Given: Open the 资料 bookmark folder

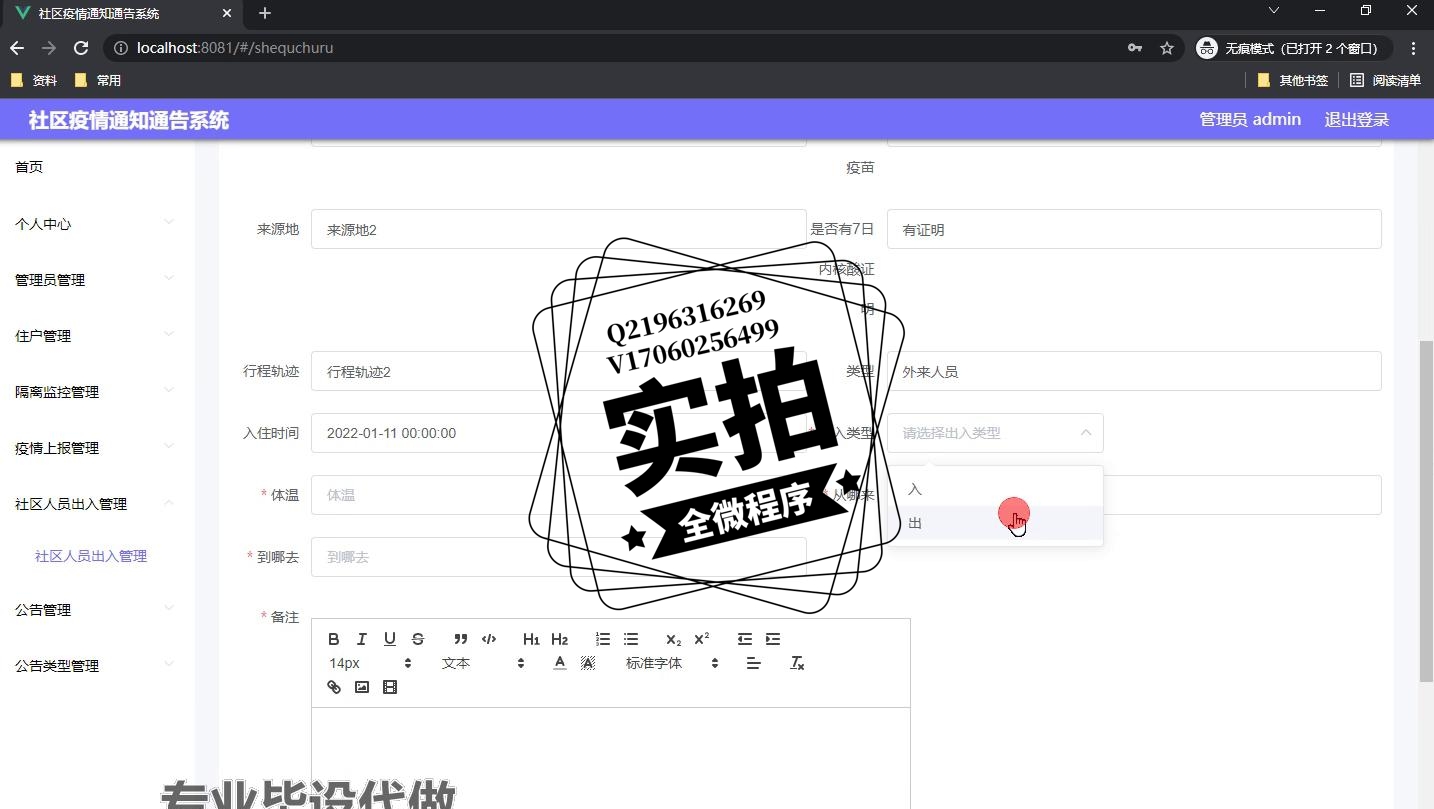Looking at the screenshot, I should click(x=34, y=80).
